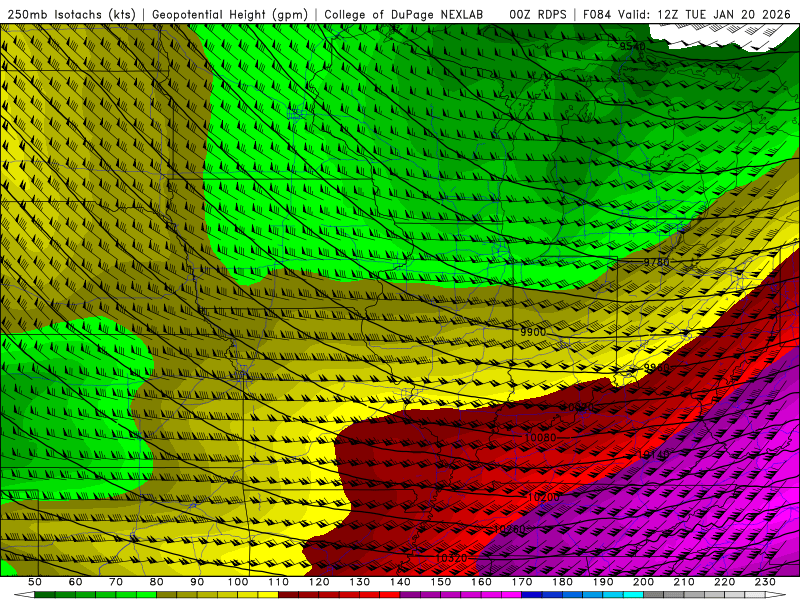The width and height of the screenshot is (800, 600).
Task: Pick the magenta swatch before 170
Action: pyautogui.click(x=512, y=595)
